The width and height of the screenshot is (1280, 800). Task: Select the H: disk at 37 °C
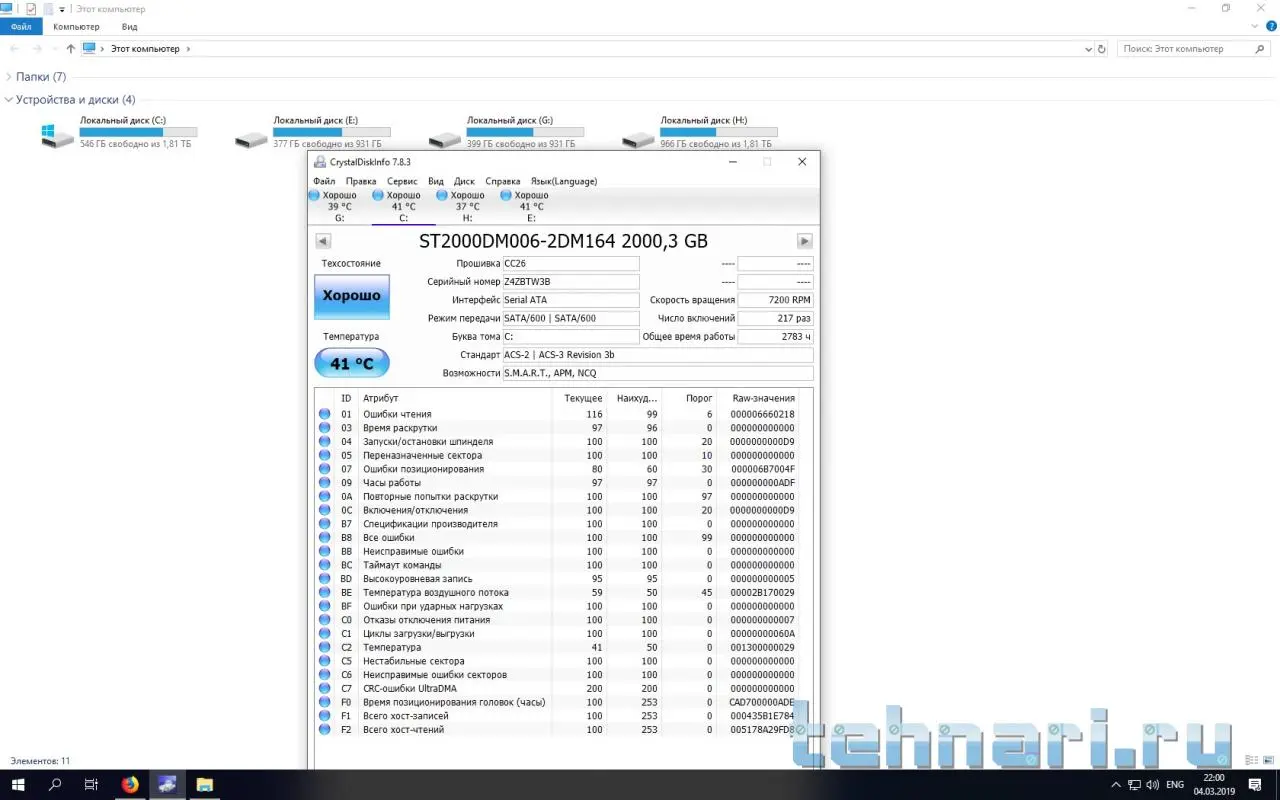coord(467,206)
